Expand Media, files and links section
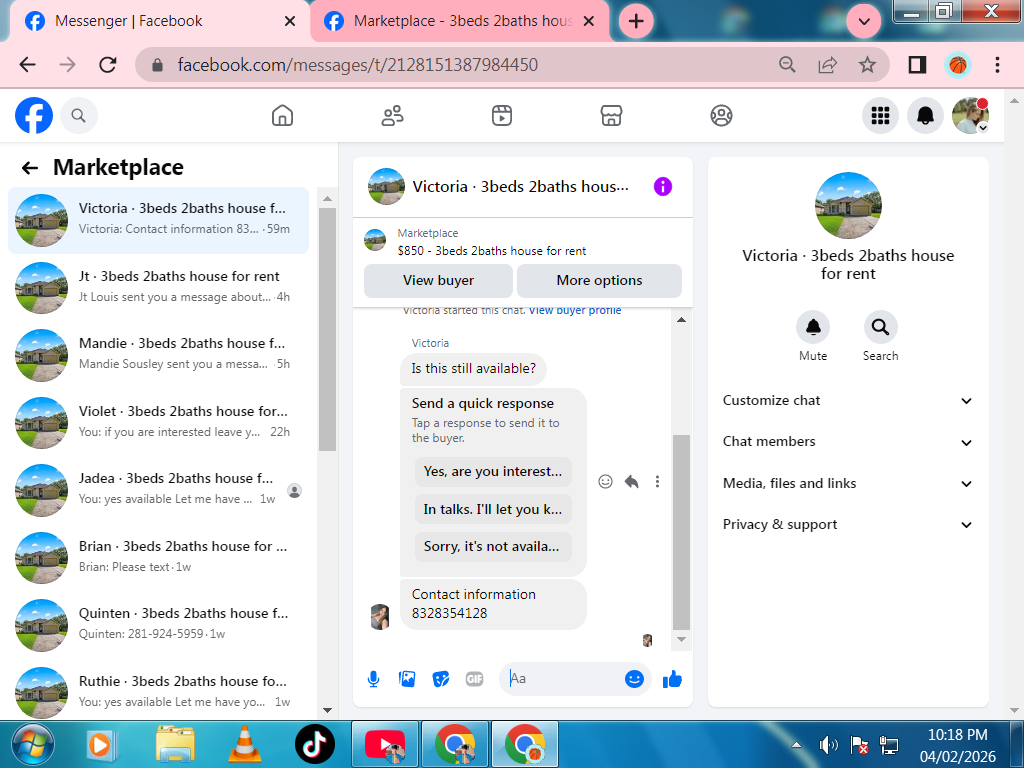Screen dimensions: 1024x768 point(848,483)
